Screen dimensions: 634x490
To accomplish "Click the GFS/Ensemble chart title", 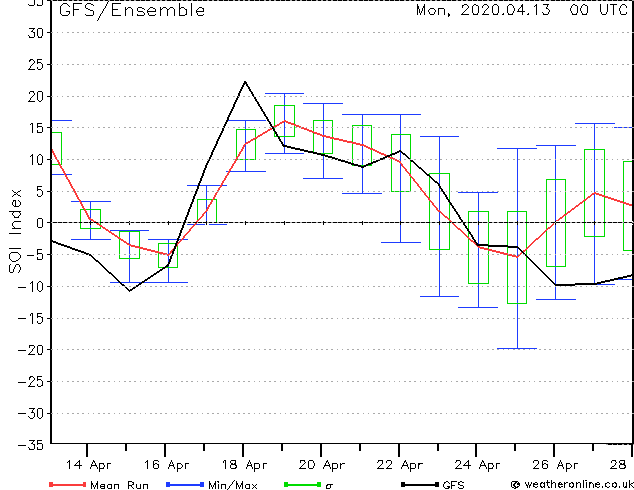I will coord(132,11).
